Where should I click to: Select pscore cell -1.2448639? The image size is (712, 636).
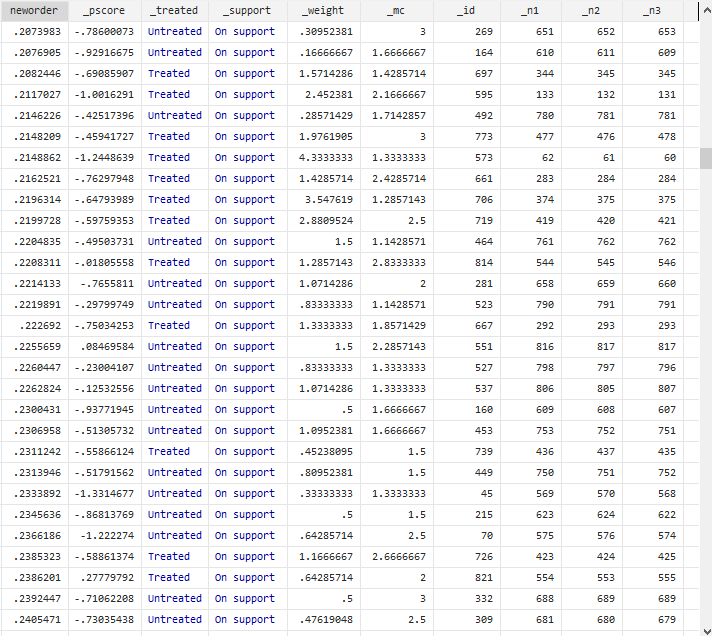click(x=105, y=158)
